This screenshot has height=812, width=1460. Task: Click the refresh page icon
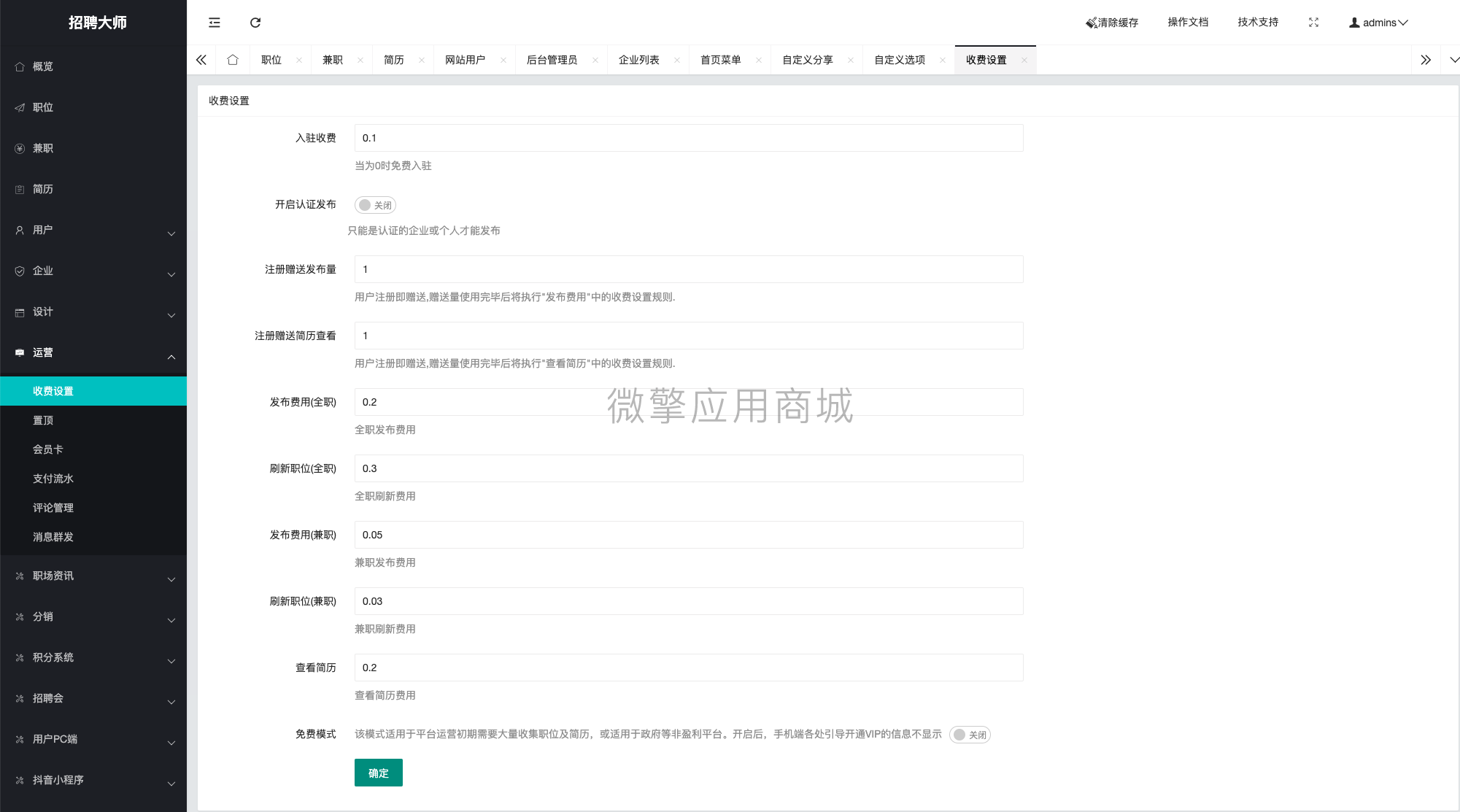pyautogui.click(x=255, y=23)
